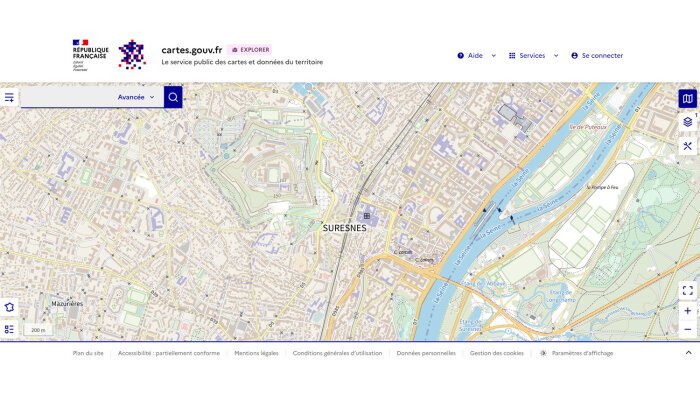Open Conditions générales d'utilisation link

tap(338, 353)
